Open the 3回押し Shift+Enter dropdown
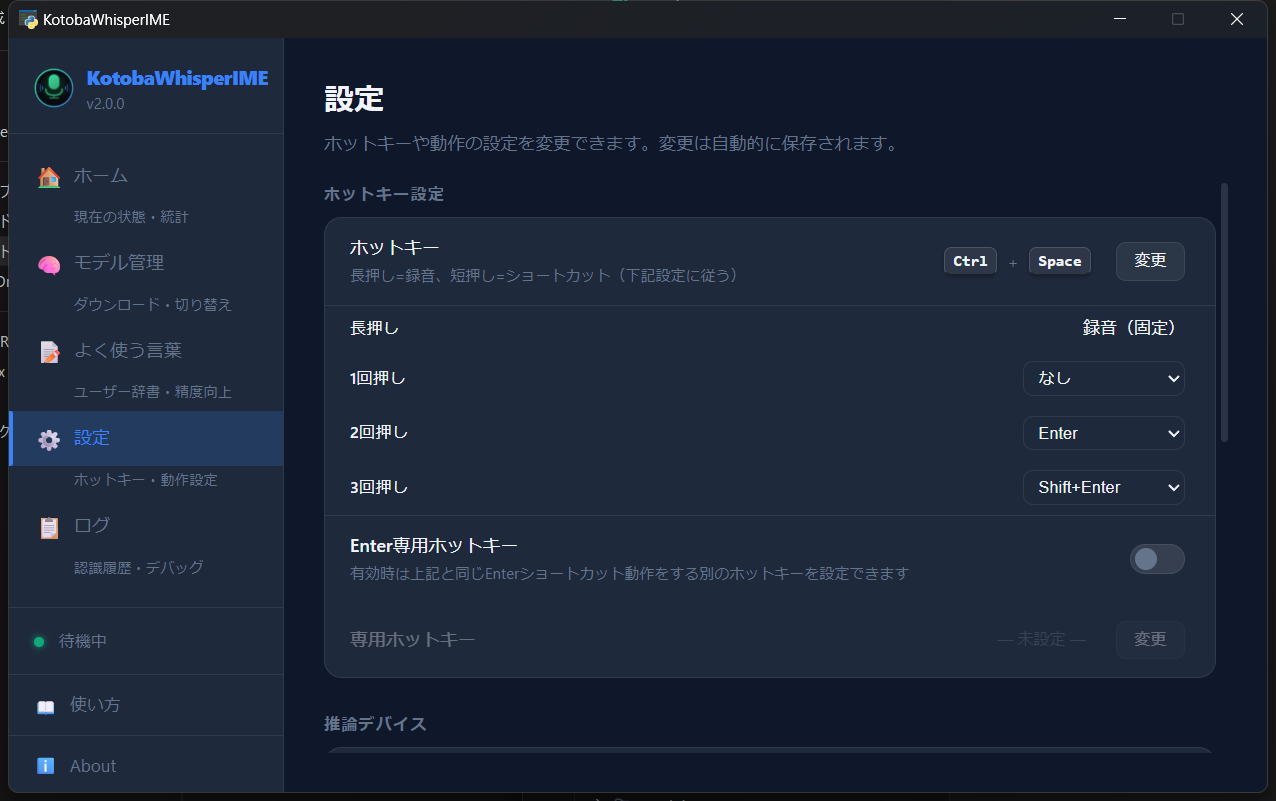The height and width of the screenshot is (801, 1276). click(1103, 487)
